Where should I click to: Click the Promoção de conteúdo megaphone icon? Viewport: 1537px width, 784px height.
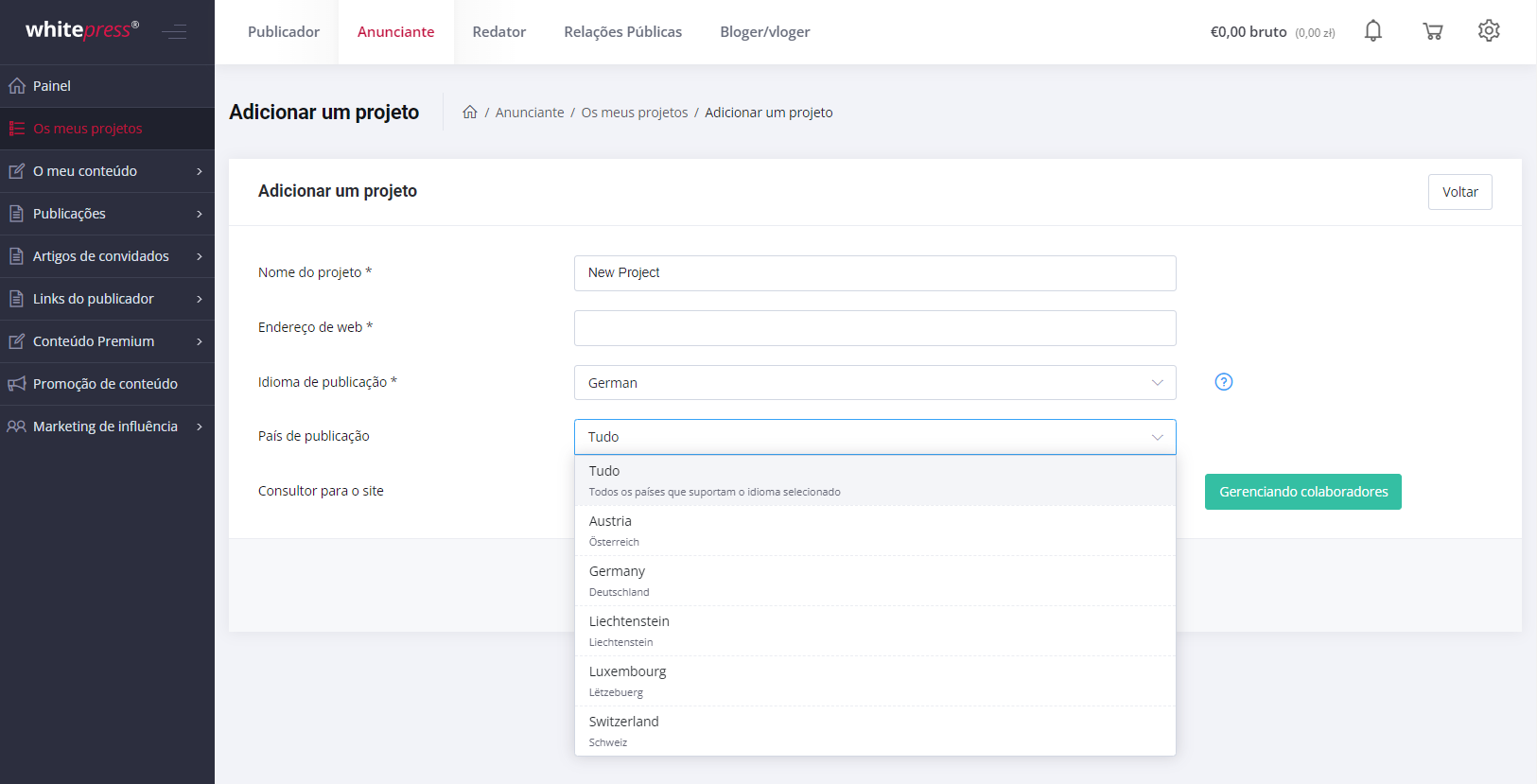(x=17, y=384)
